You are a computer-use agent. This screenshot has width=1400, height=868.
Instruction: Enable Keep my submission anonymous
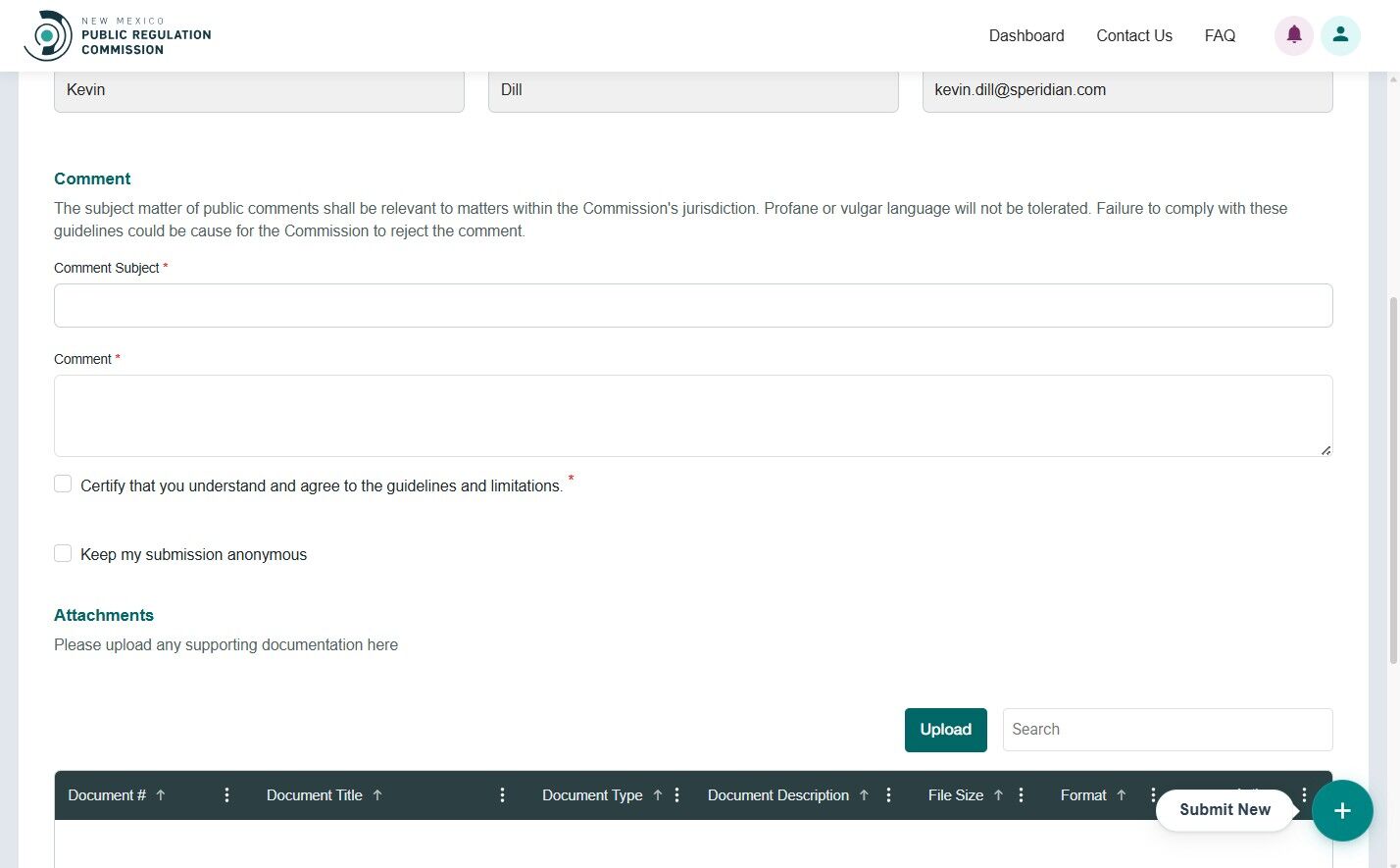[x=63, y=553]
